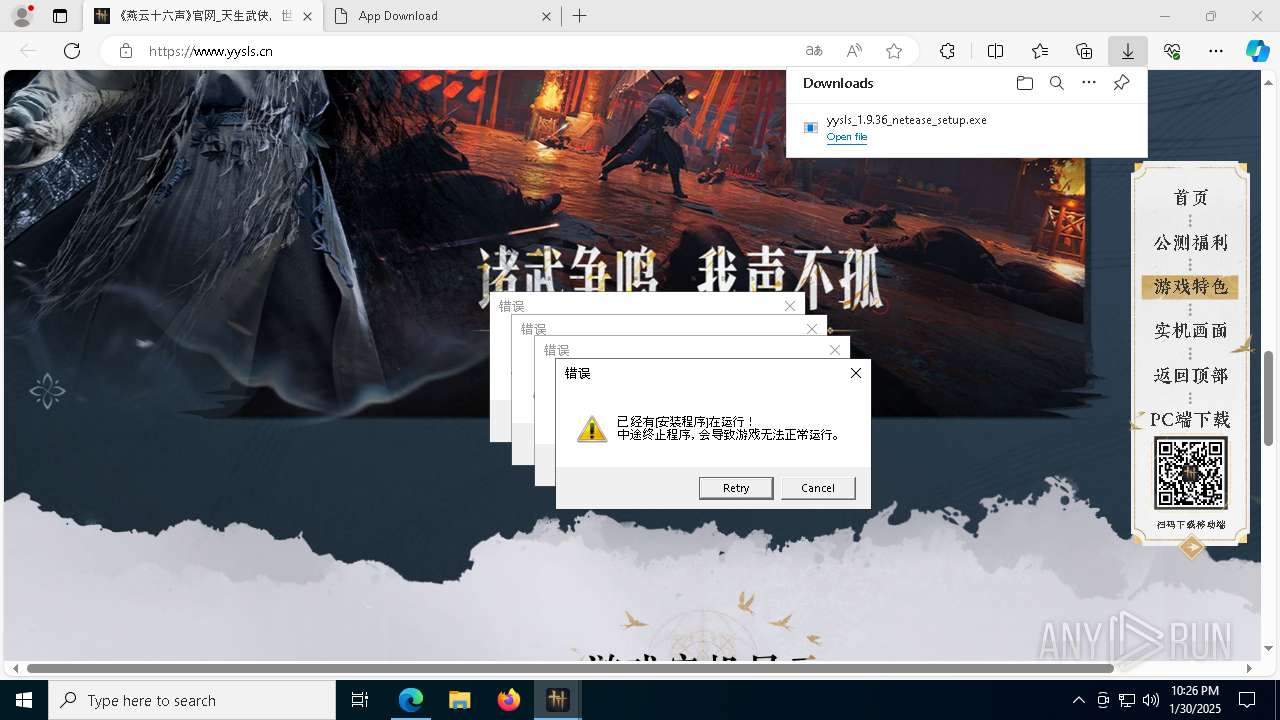Refresh the yysls.cn page
This screenshot has width=1280, height=720.
[72, 51]
